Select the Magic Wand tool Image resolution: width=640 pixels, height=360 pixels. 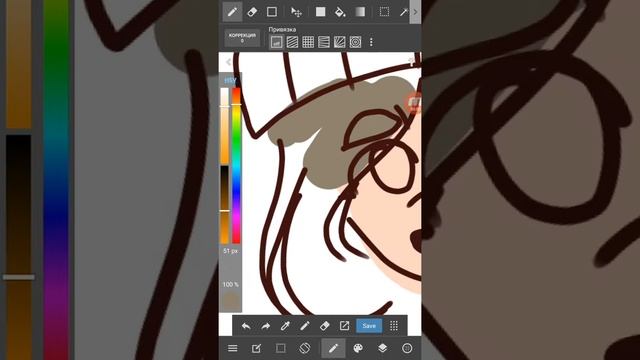pos(403,12)
